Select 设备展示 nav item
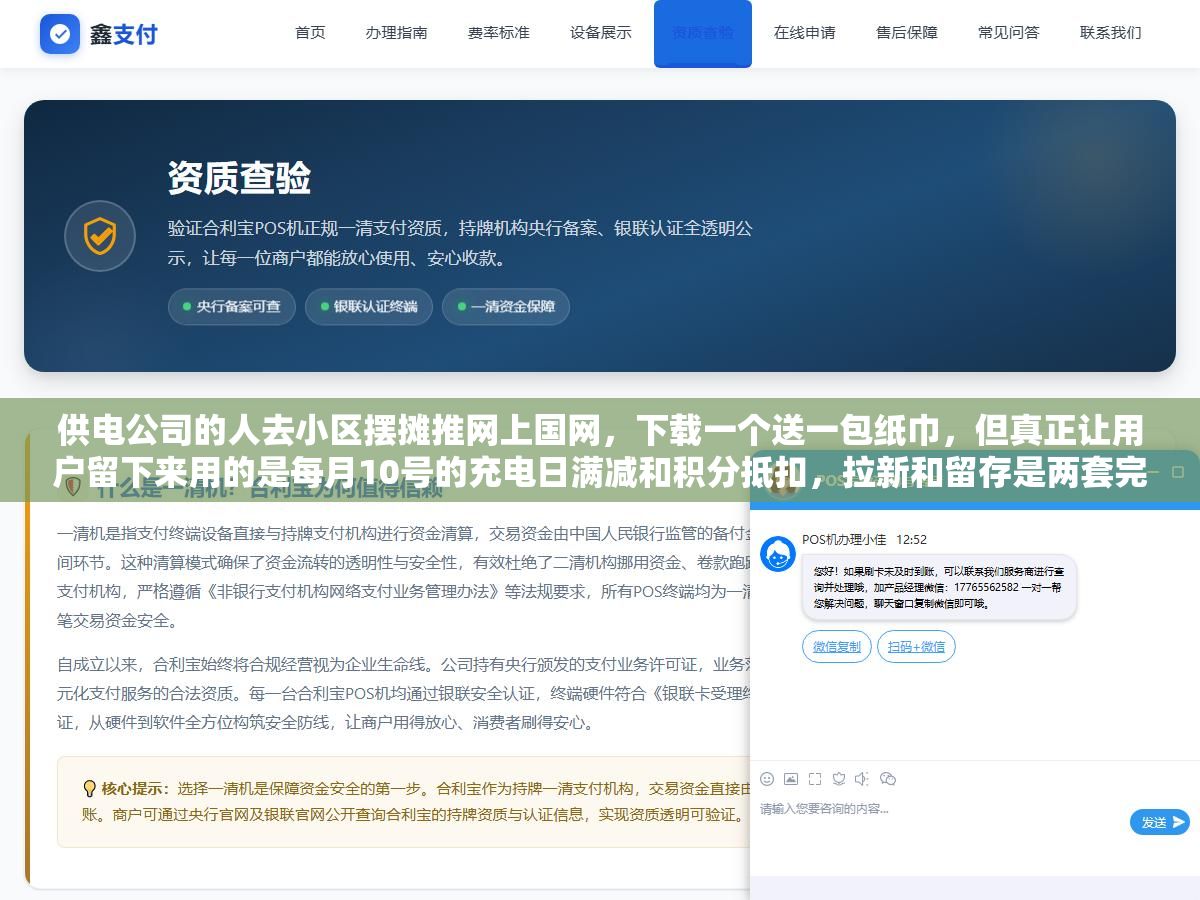This screenshot has width=1200, height=900. tap(600, 32)
